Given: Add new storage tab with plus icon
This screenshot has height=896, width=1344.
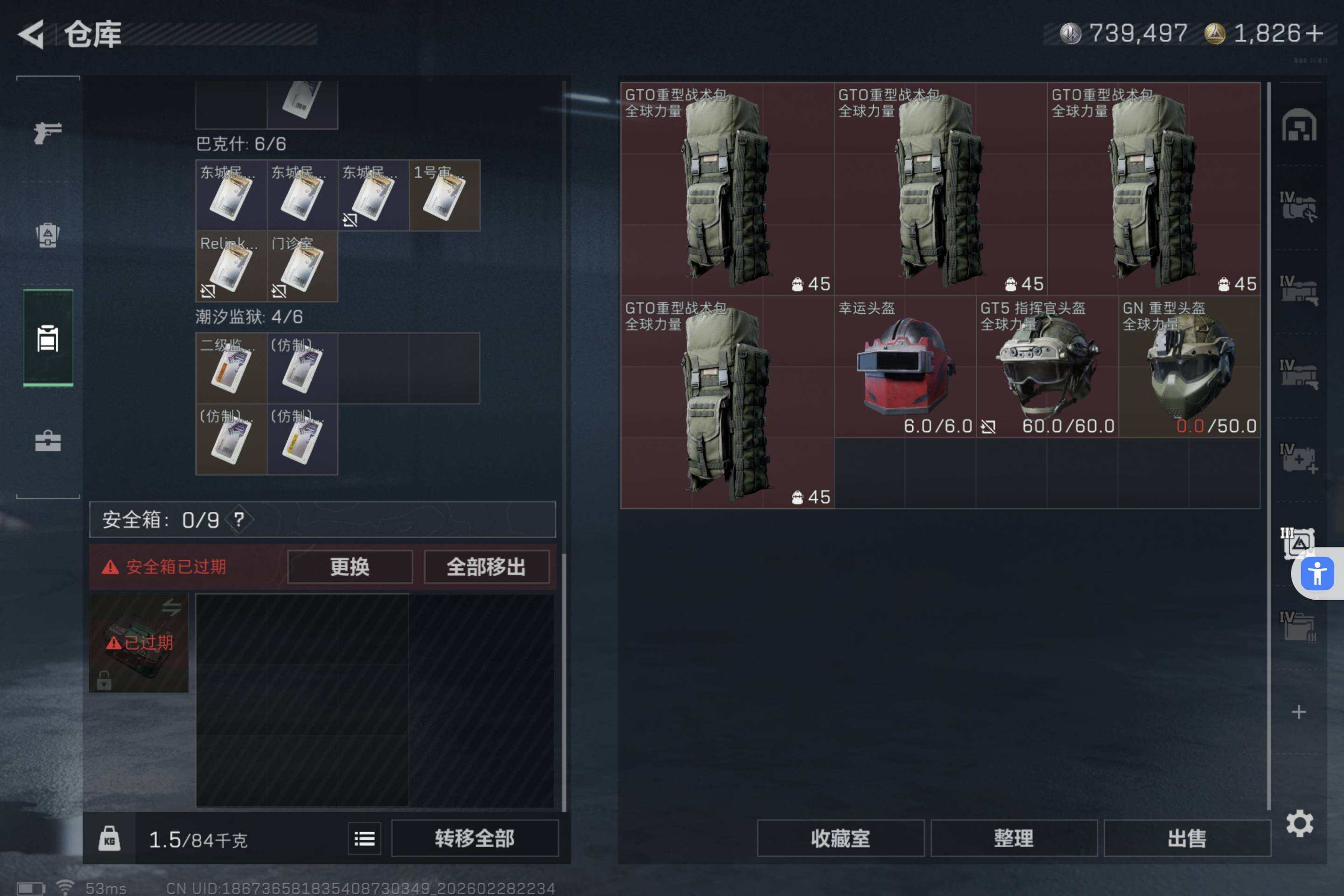Looking at the screenshot, I should 1299,712.
